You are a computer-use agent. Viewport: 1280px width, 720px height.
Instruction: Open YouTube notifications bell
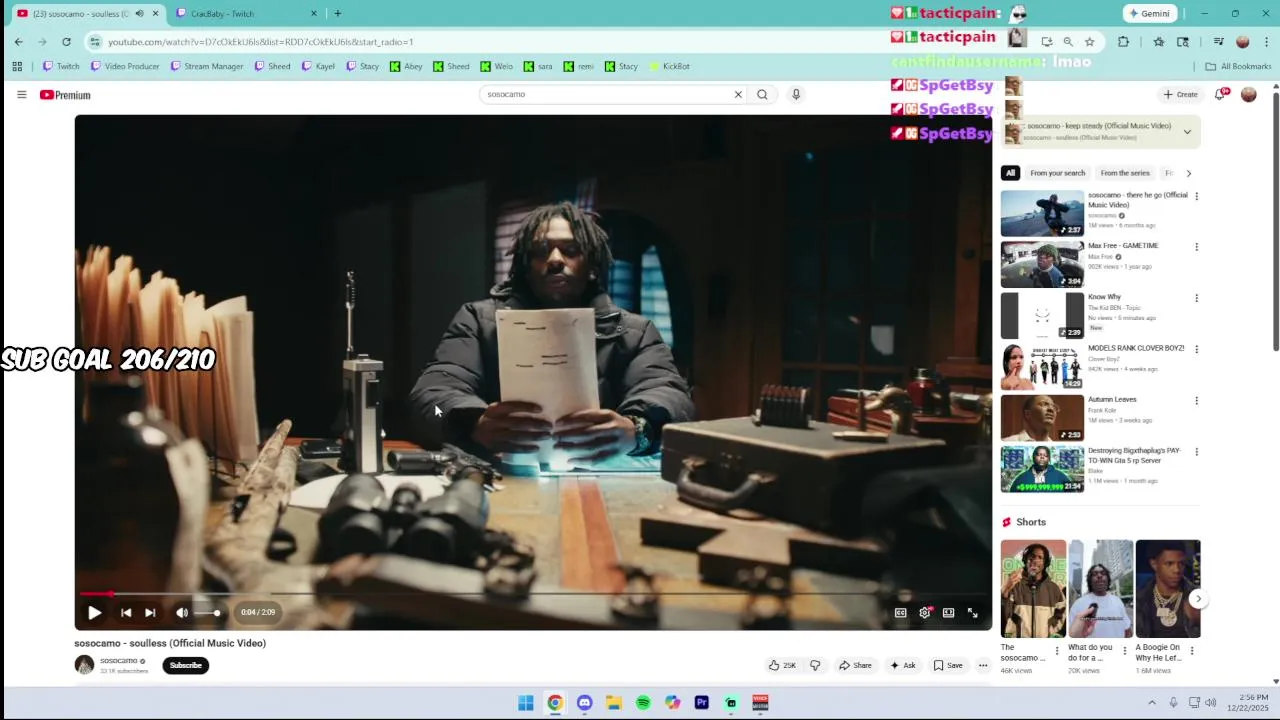click(x=1220, y=94)
